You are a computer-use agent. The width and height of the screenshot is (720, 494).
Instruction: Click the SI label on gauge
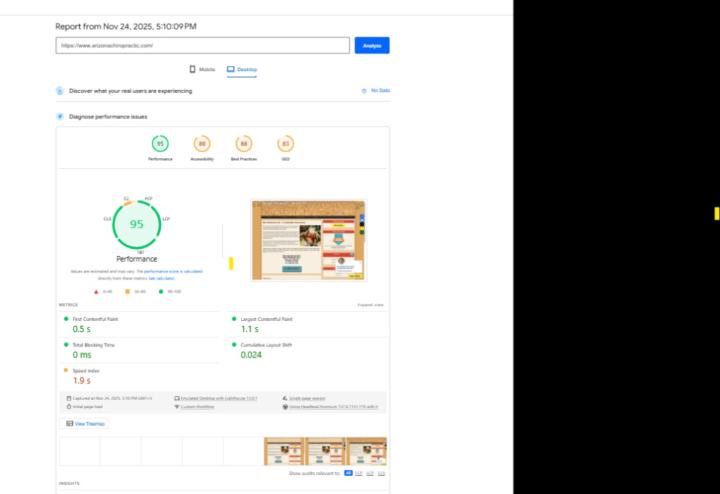click(x=126, y=199)
